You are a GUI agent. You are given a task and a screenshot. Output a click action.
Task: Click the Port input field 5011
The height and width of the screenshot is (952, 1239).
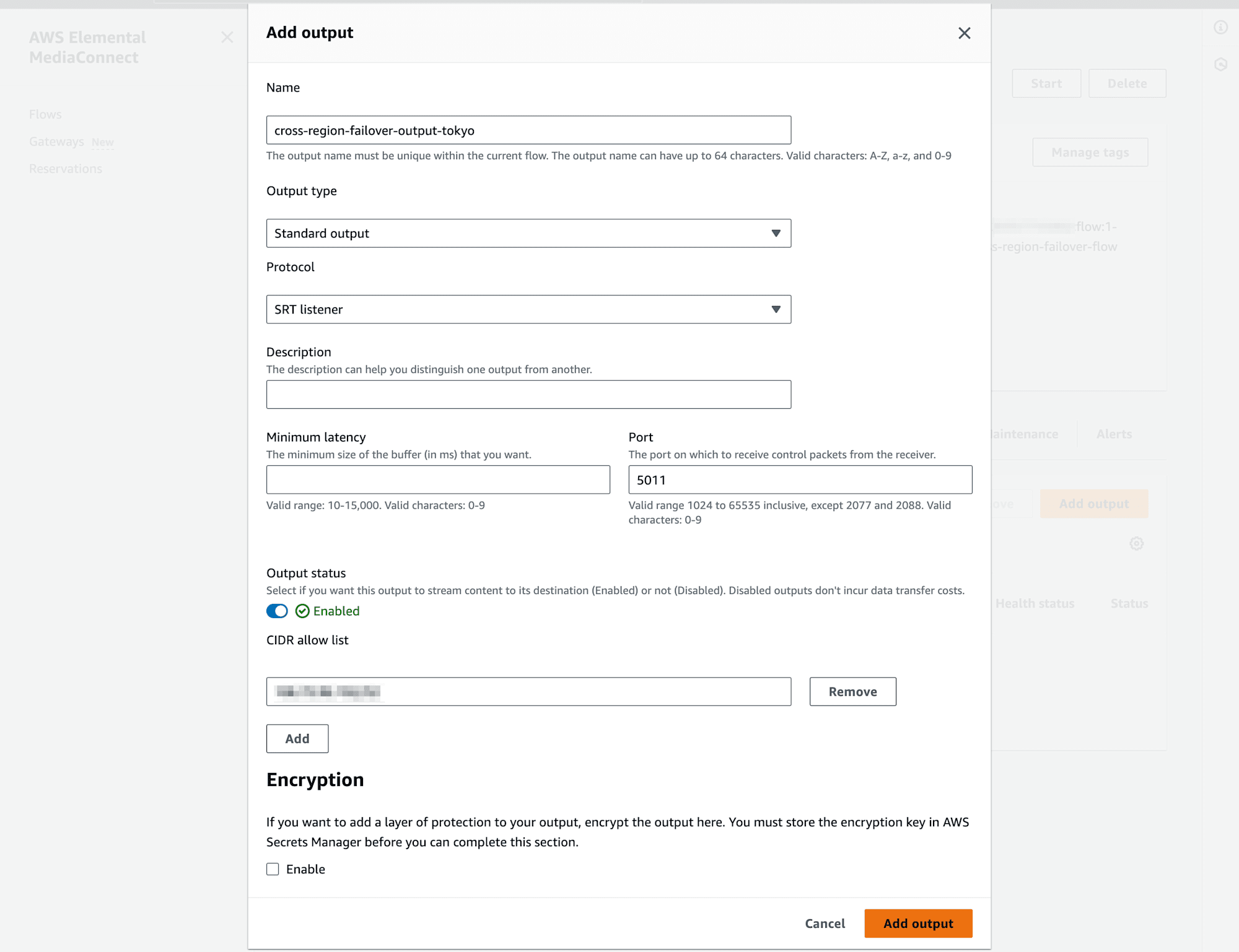[x=800, y=479]
